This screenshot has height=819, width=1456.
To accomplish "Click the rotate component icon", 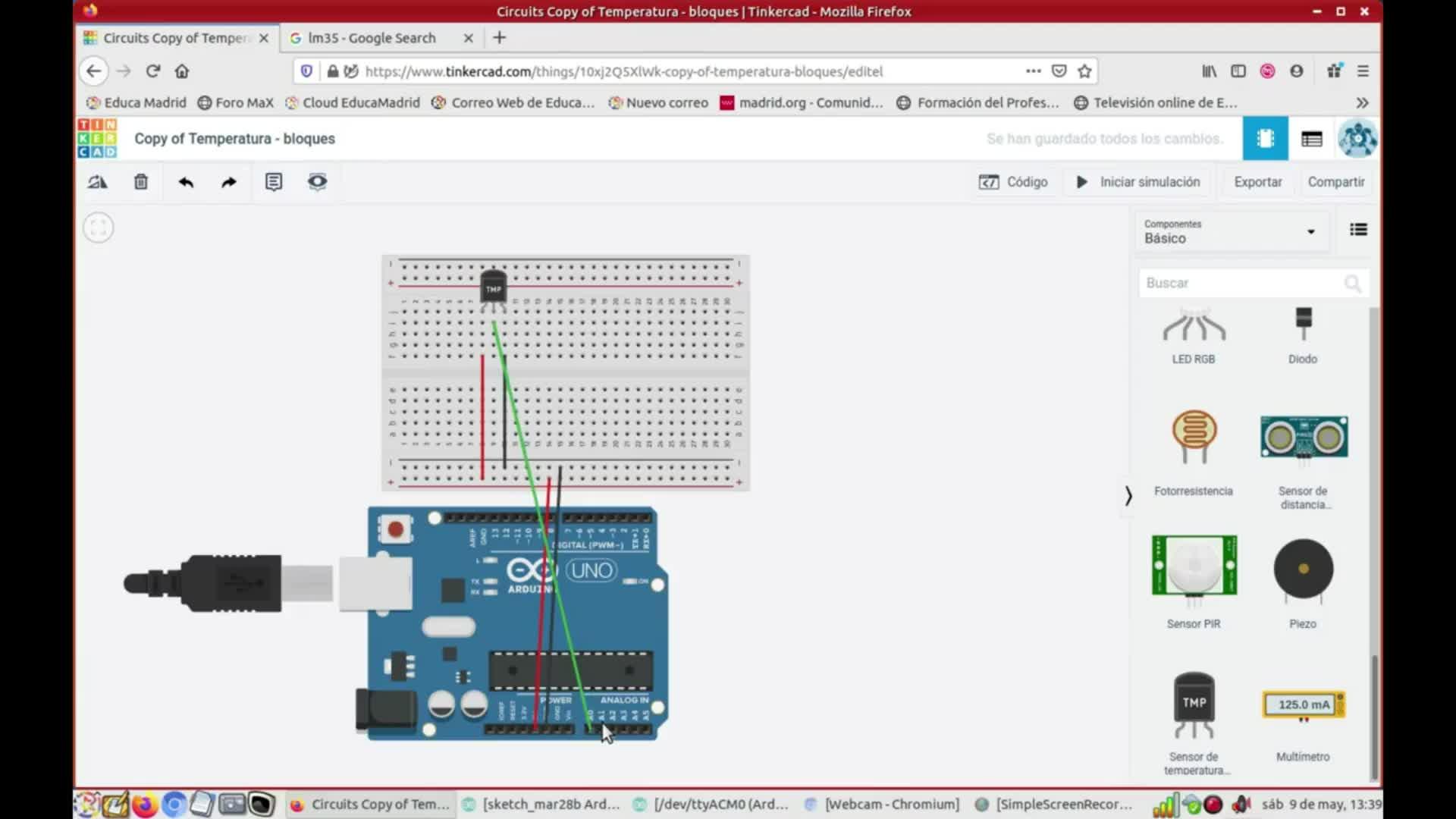I will 98,182.
